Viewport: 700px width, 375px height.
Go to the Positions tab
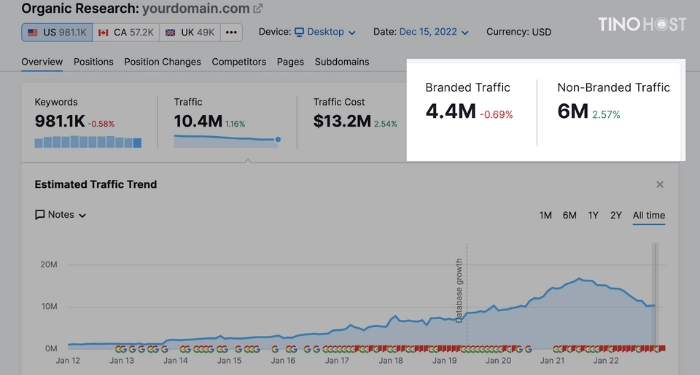[93, 62]
